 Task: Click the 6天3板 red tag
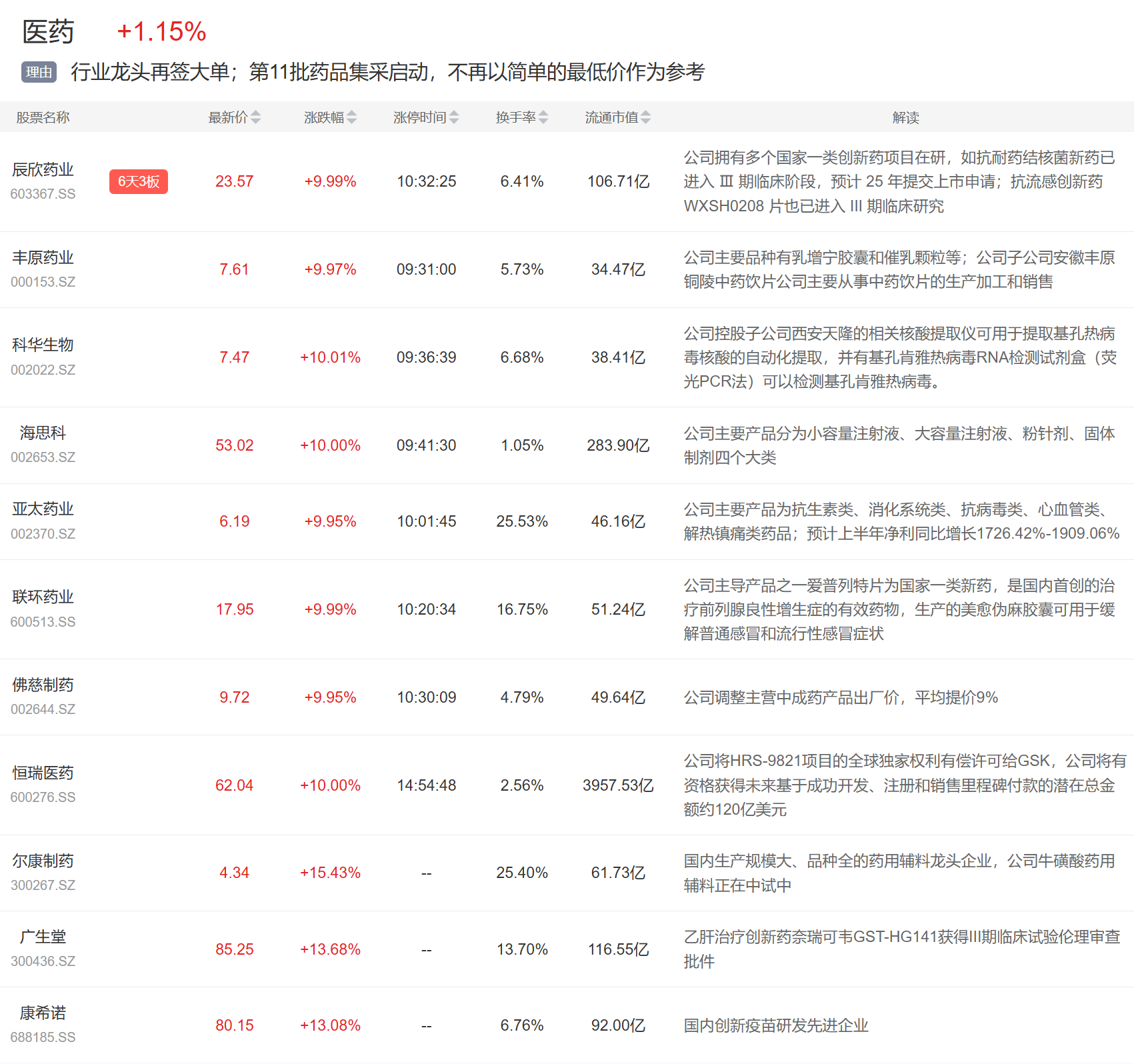pyautogui.click(x=139, y=181)
